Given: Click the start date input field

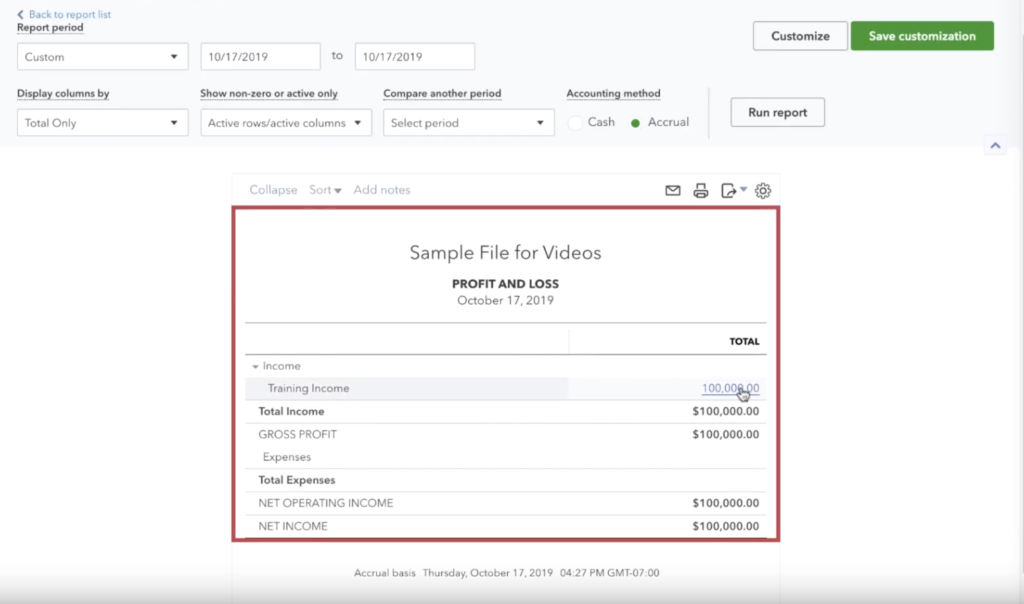Looking at the screenshot, I should coord(260,57).
